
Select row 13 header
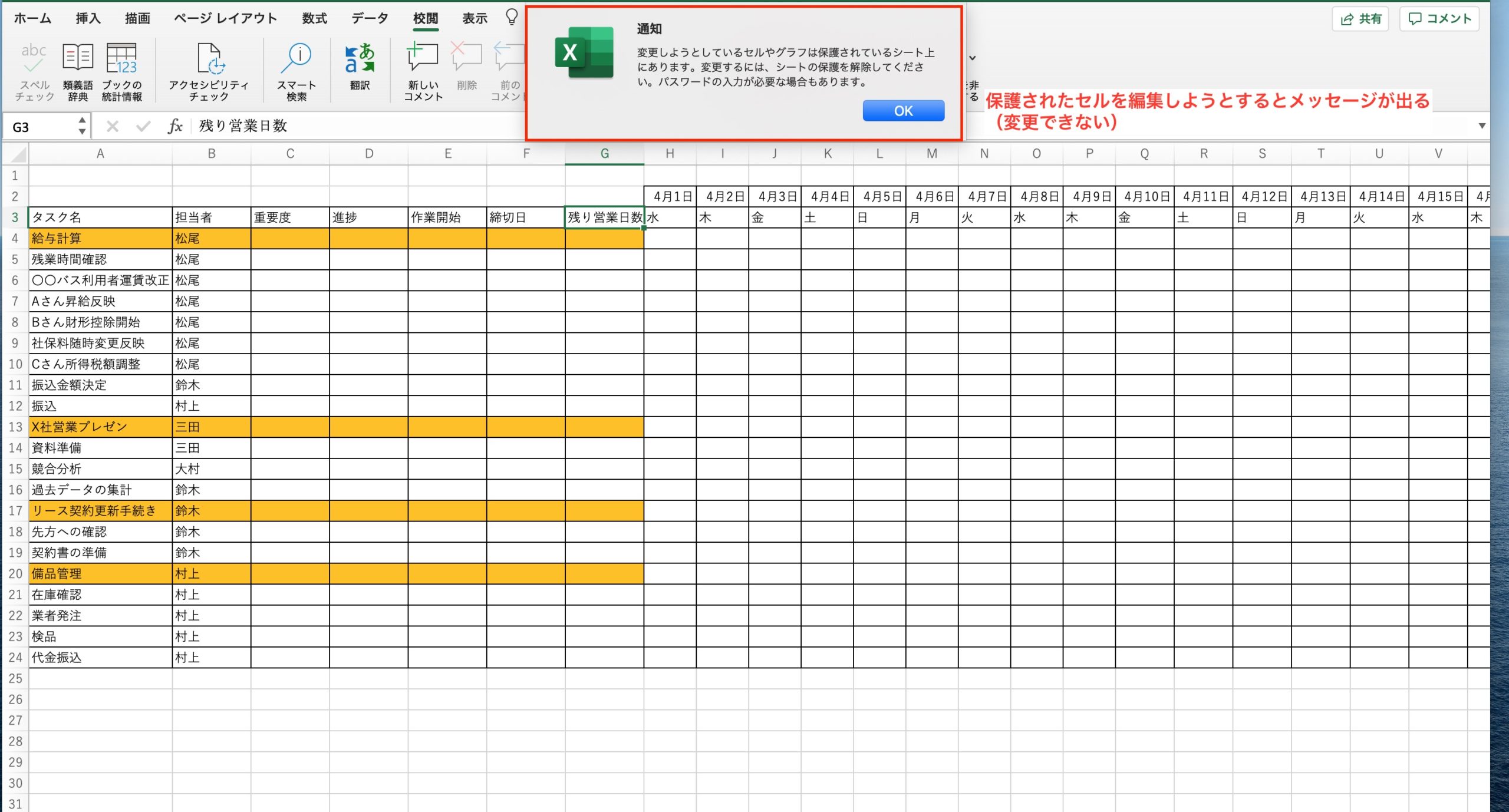coord(15,427)
